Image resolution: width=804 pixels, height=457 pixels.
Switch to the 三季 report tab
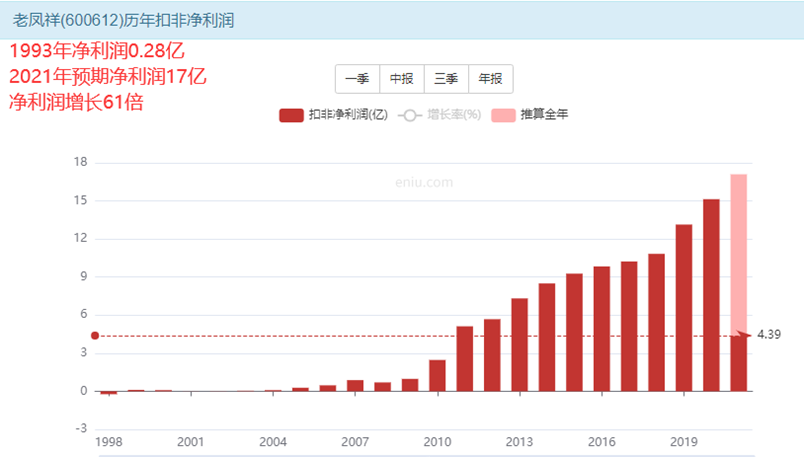446,79
